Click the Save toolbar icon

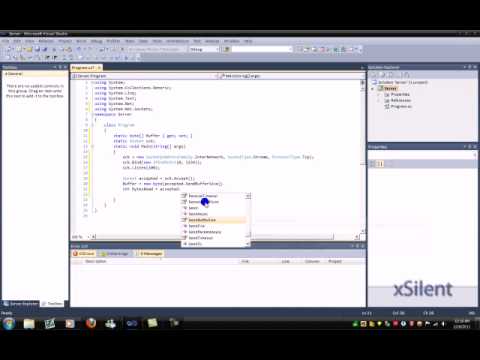pos(37,49)
